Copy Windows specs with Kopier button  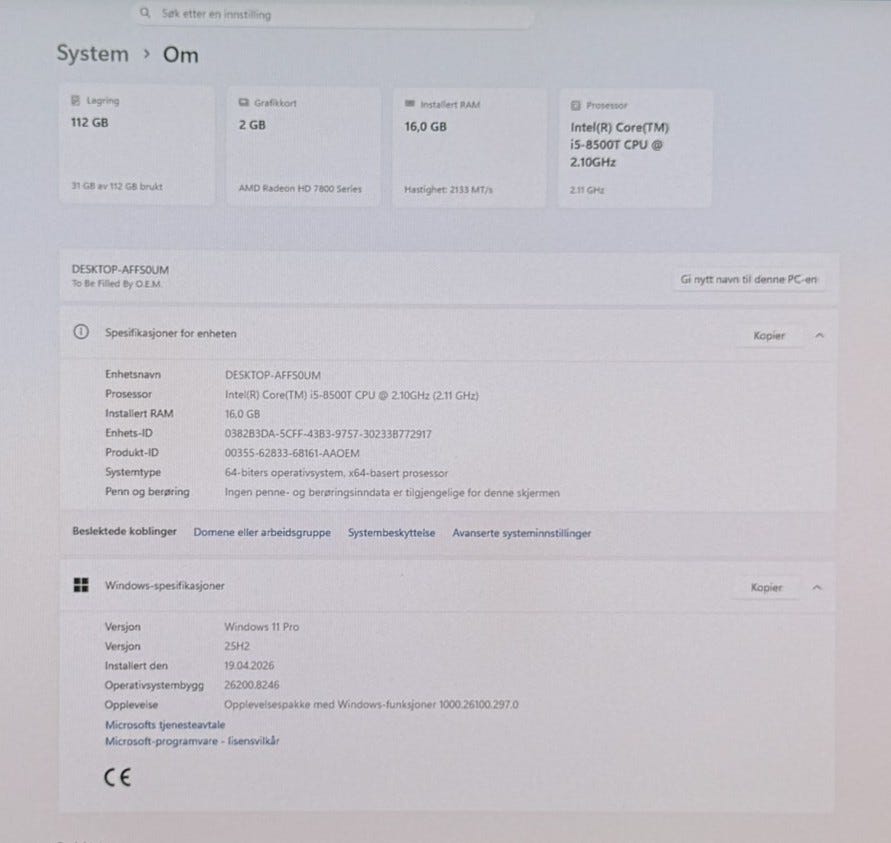coord(767,587)
